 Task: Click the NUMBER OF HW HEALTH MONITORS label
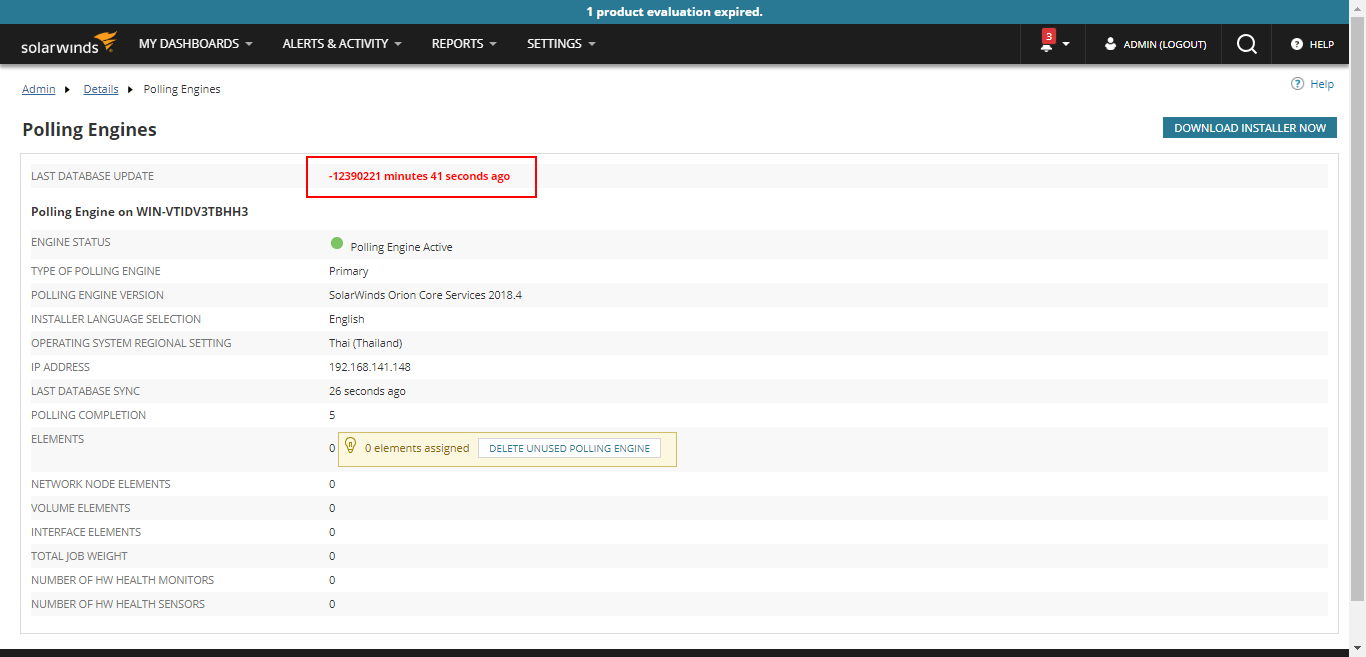click(122, 580)
